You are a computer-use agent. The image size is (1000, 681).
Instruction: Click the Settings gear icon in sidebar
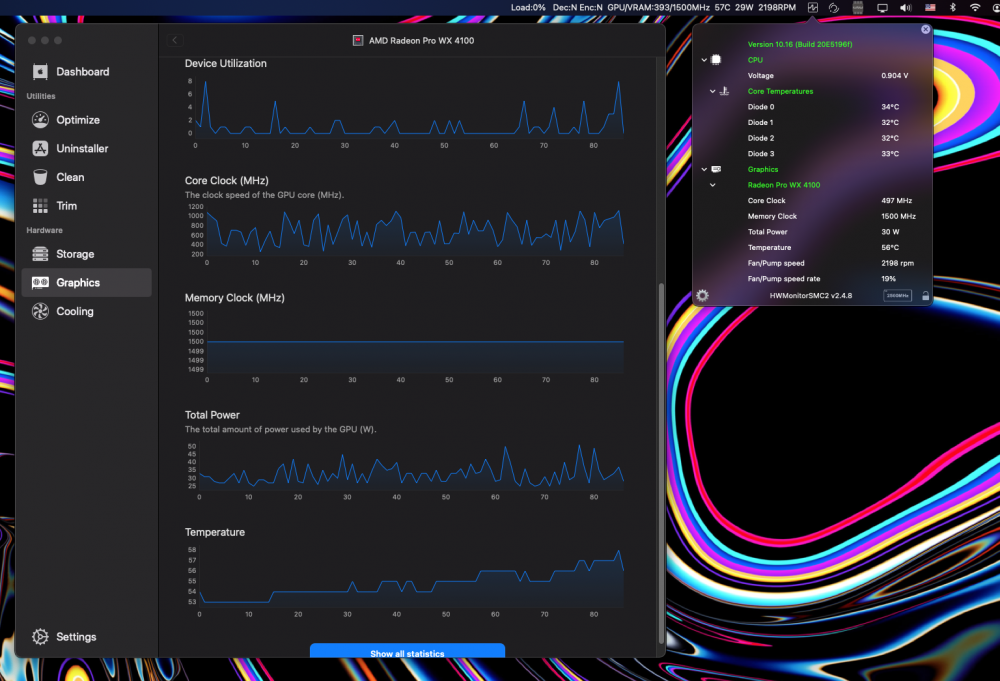(x=40, y=636)
